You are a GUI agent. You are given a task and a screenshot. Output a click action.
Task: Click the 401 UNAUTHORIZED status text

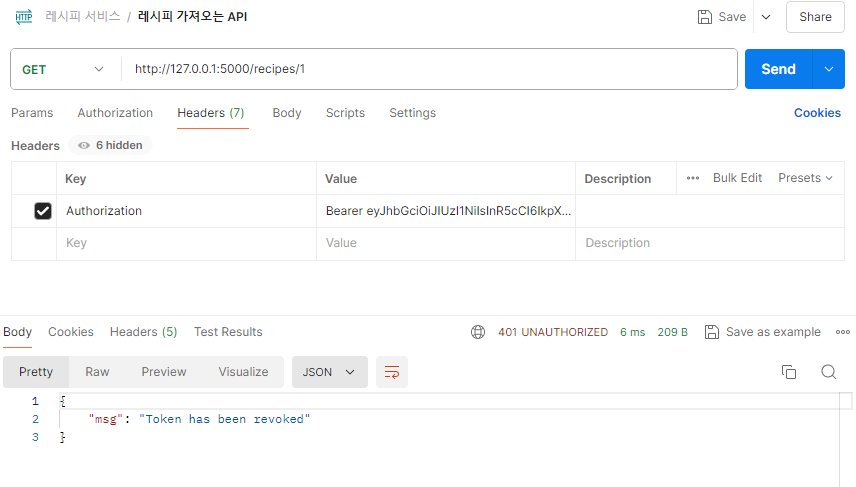pos(553,332)
